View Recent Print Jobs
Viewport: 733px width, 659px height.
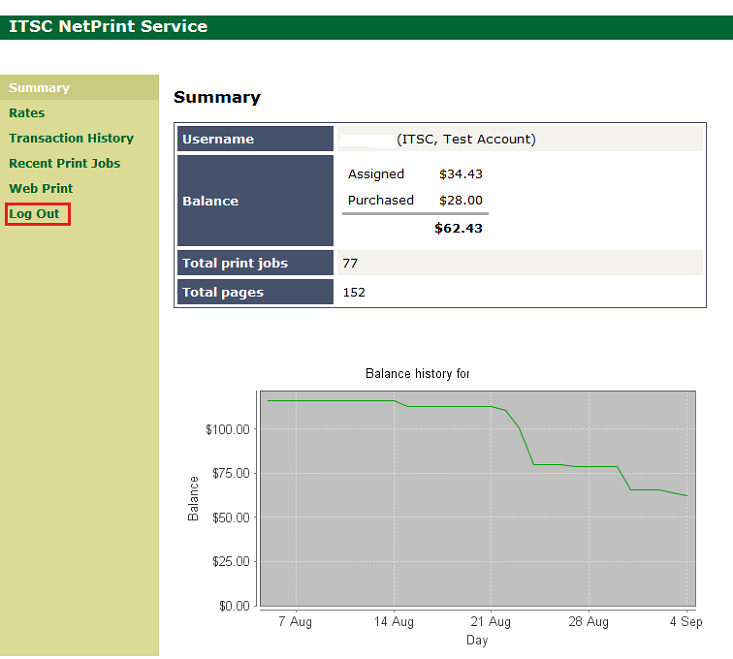coord(64,163)
